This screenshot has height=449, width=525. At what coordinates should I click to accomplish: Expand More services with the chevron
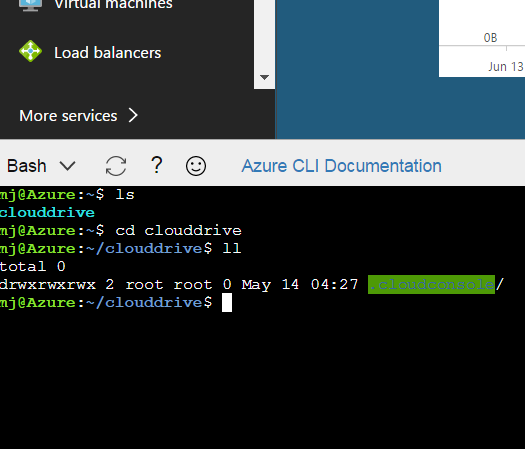pos(133,116)
